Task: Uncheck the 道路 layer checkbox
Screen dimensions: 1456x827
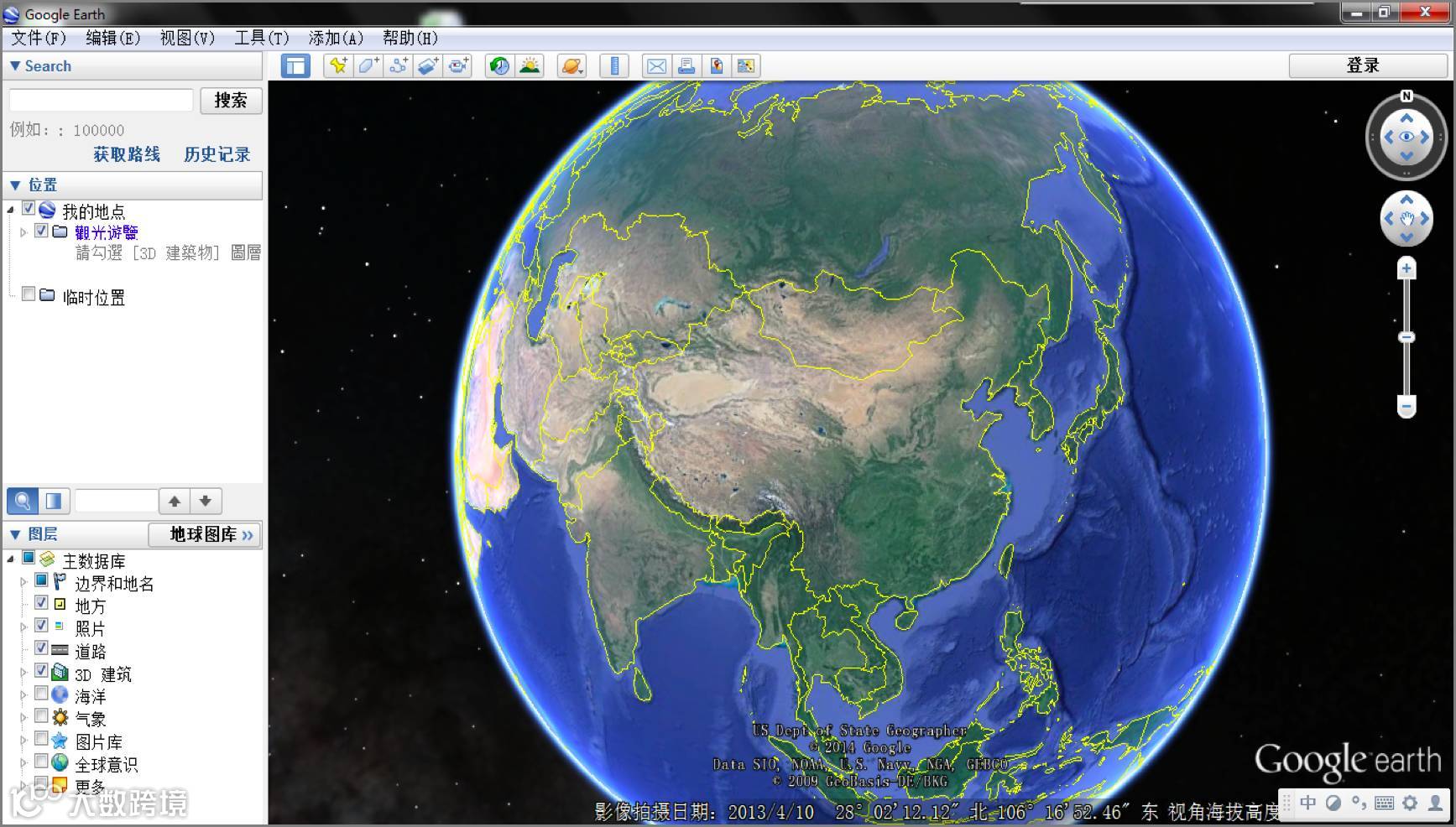Action: [x=41, y=648]
